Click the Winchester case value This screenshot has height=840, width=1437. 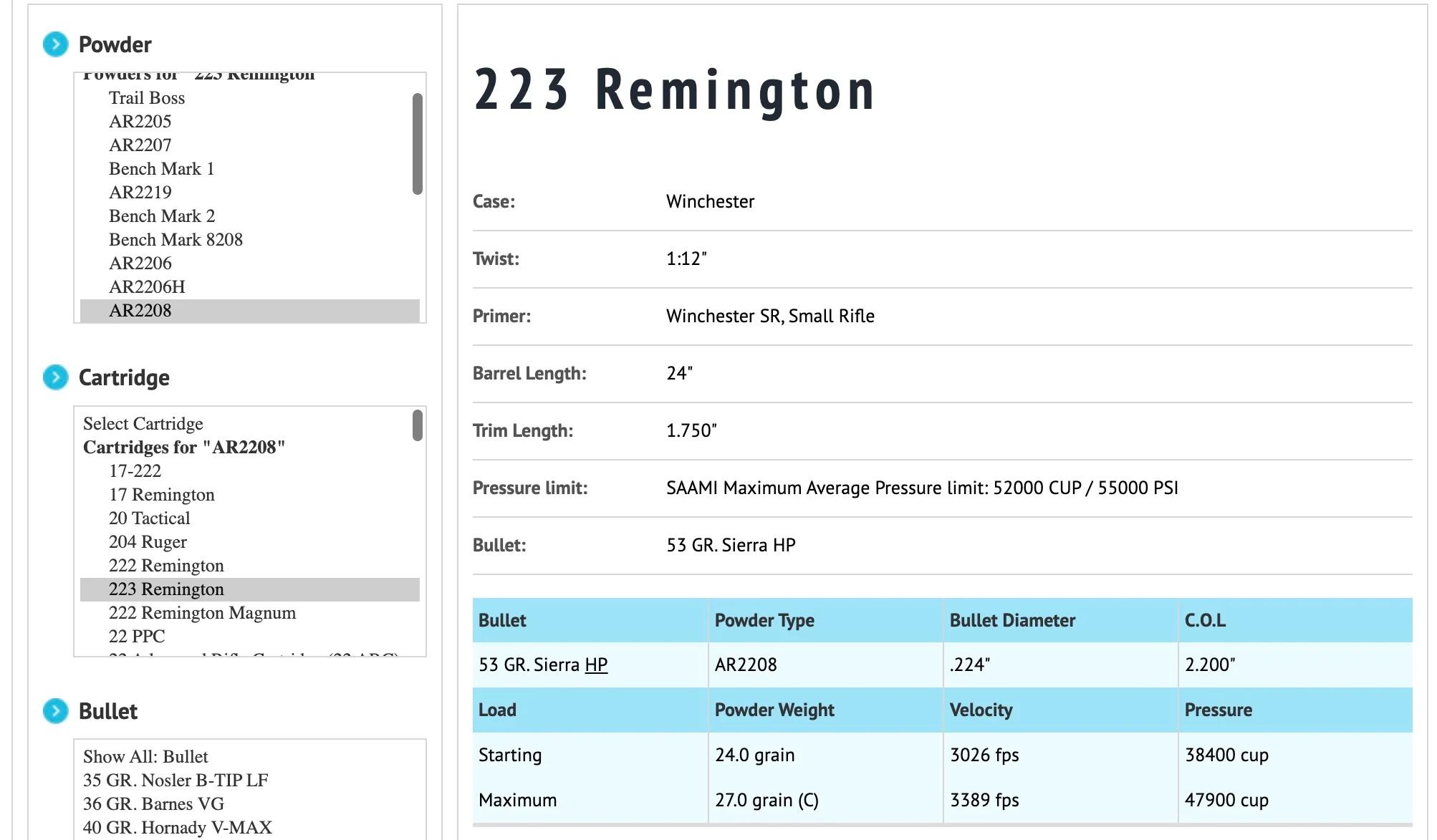[710, 201]
